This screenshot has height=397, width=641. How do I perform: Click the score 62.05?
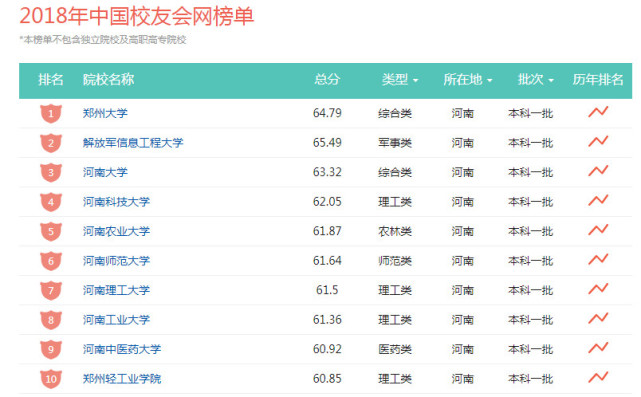pos(327,202)
